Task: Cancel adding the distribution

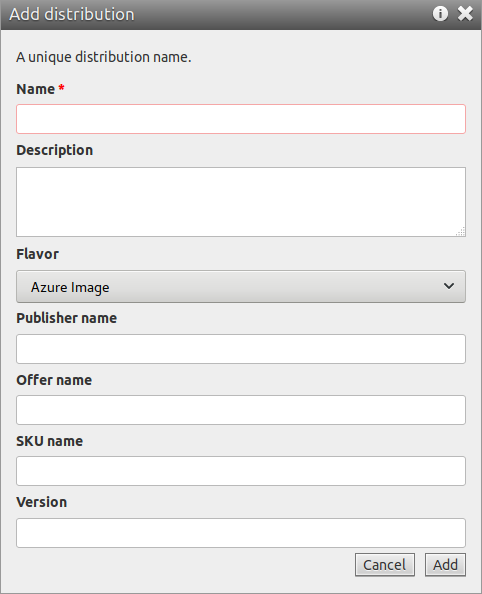Action: click(385, 565)
